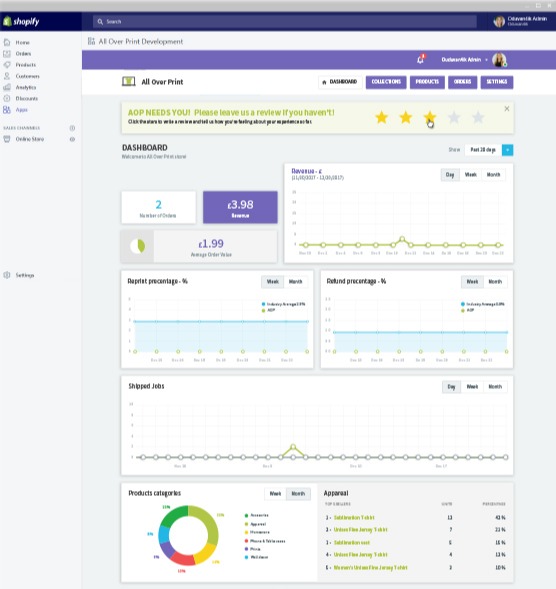Open Women's Unisex Fine Jersey T-shirt link

pos(370,568)
